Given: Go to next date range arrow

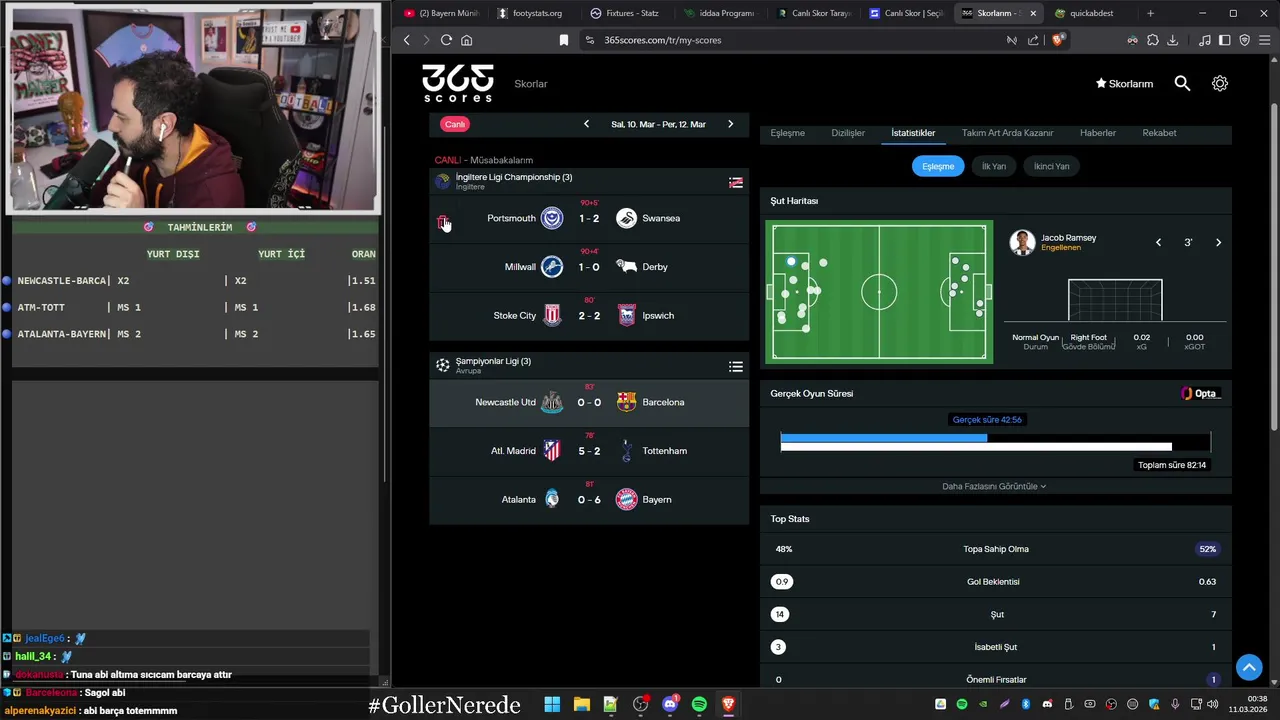Looking at the screenshot, I should point(730,124).
